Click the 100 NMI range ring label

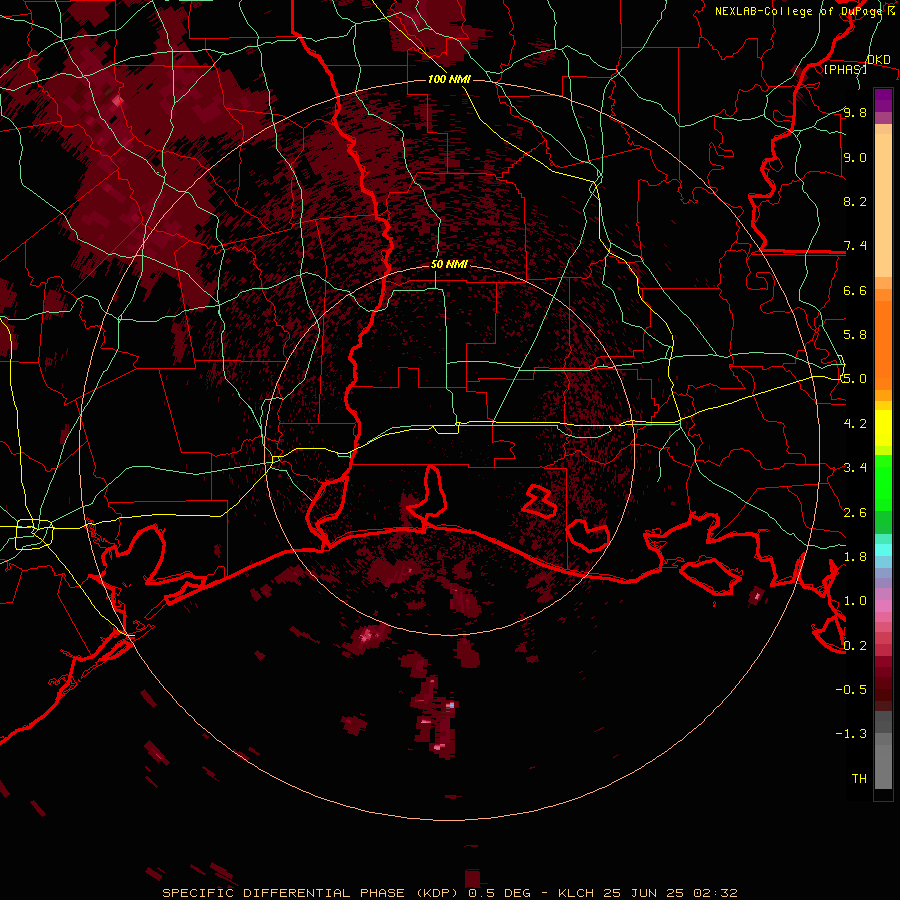[449, 79]
